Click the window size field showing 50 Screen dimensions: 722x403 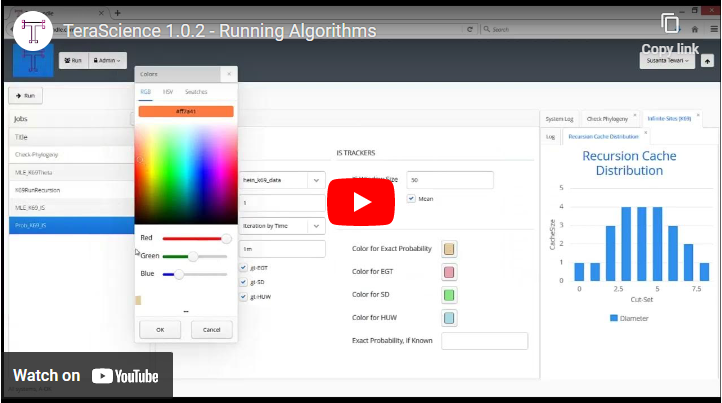[x=450, y=180]
